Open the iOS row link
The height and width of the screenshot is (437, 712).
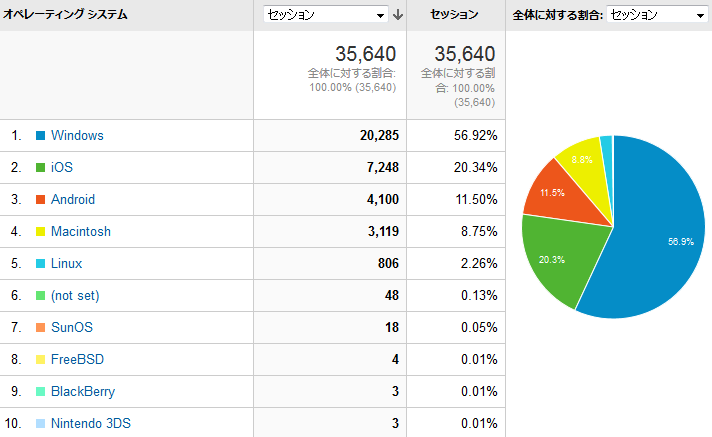[x=62, y=167]
